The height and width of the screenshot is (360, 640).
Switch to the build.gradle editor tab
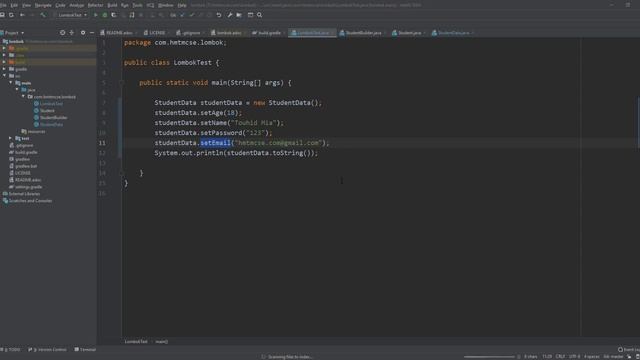pos(269,33)
